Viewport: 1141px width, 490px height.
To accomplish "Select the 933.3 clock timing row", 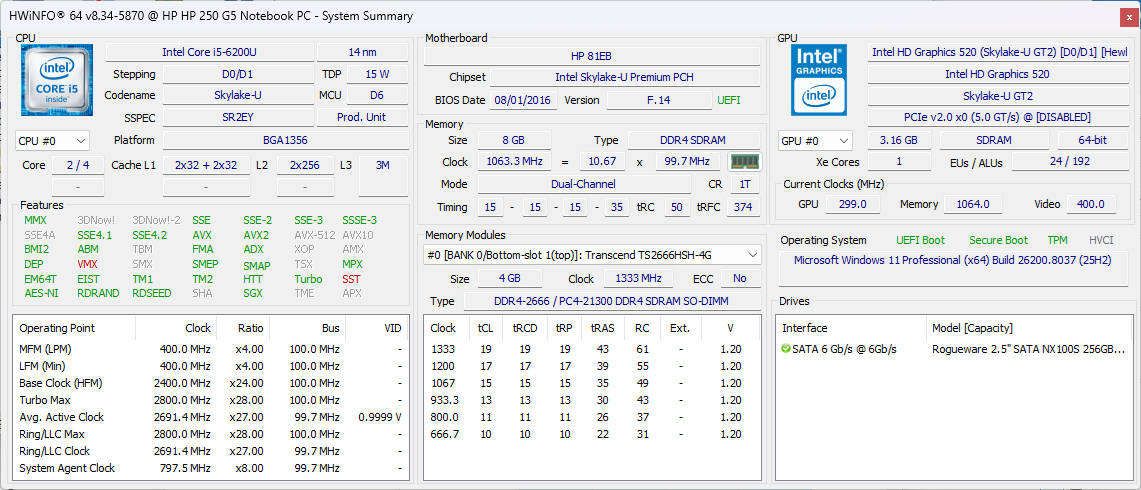I will point(592,400).
